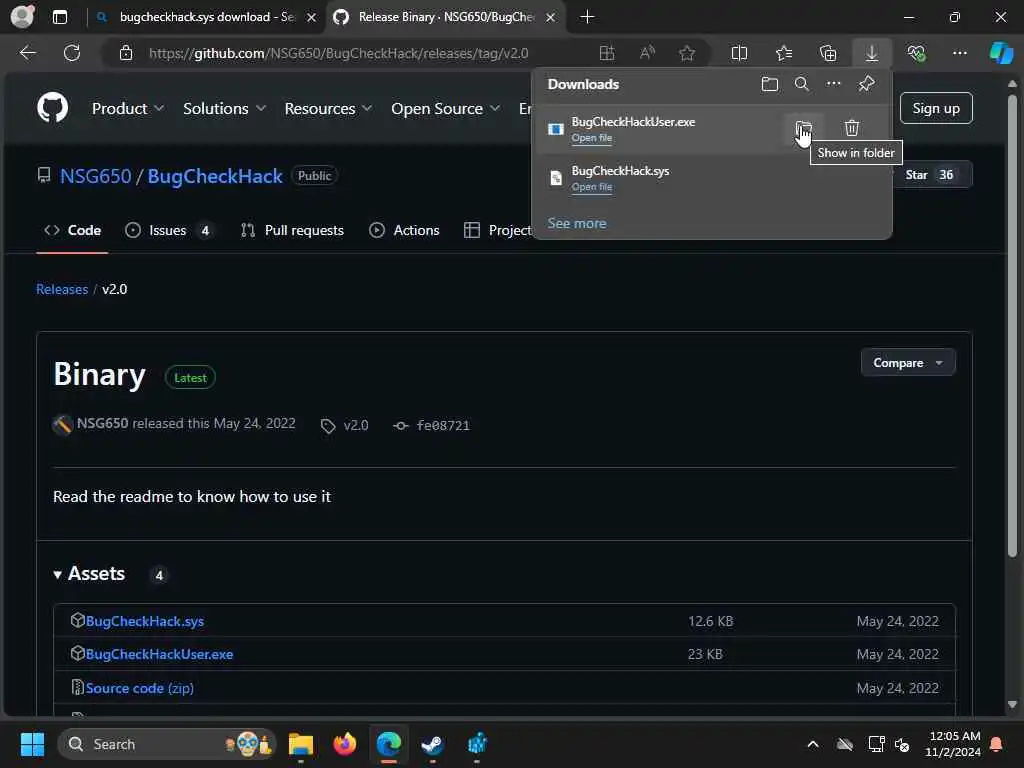
Task: Open the BugCheckHack repository link
Action: [x=215, y=176]
